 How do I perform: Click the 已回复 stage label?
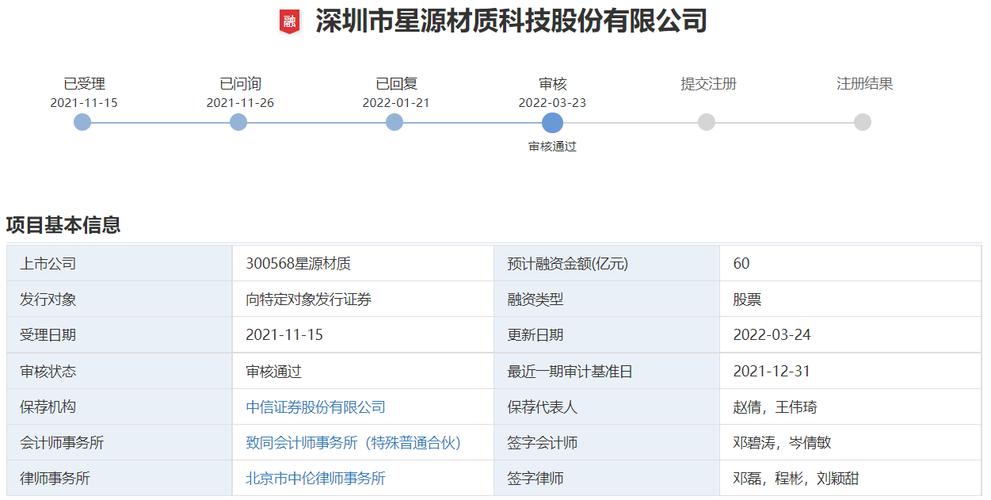tap(396, 83)
